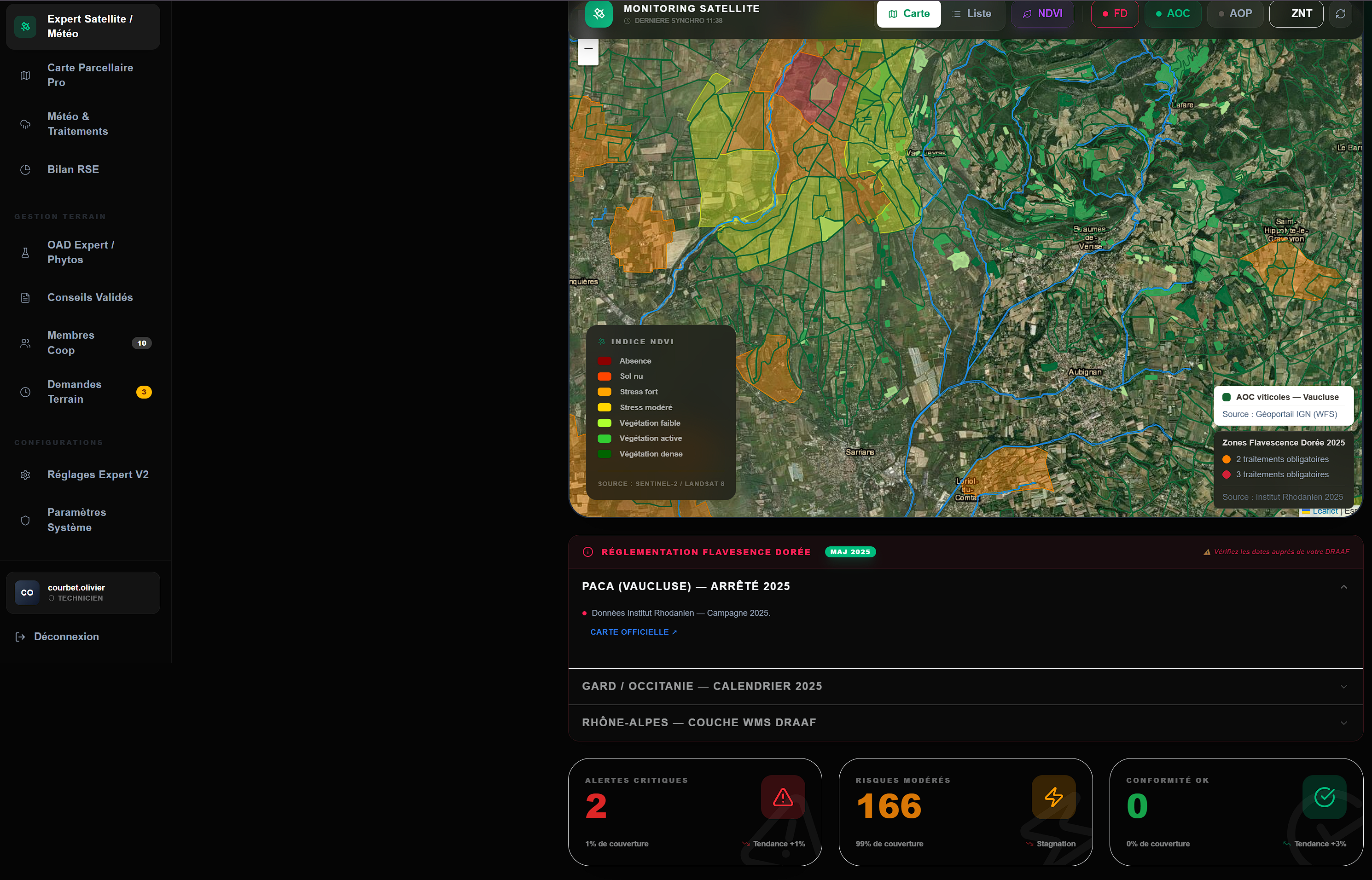Expand Gard / Occitanie Calendrier 2025
1372x880 pixels.
966,687
